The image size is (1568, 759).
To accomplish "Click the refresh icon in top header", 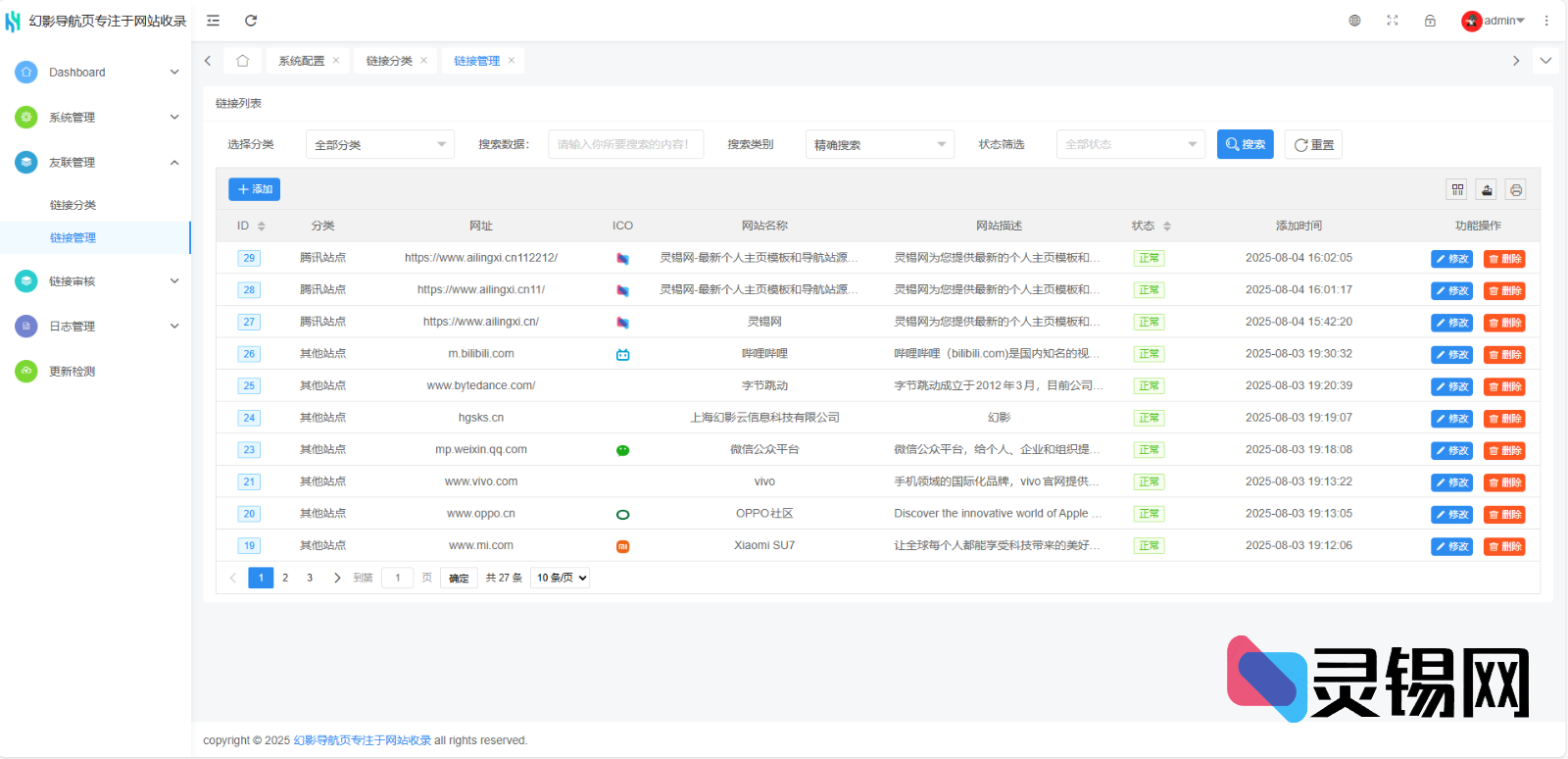I will point(251,21).
